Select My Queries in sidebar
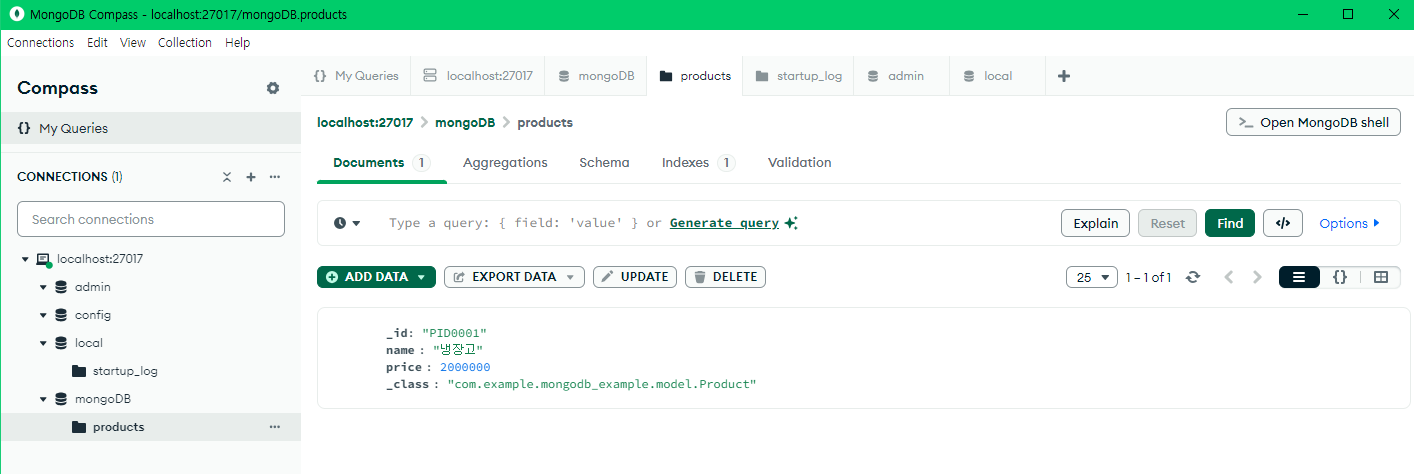 [150, 128]
